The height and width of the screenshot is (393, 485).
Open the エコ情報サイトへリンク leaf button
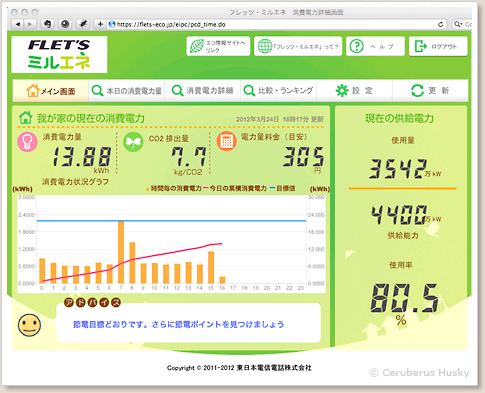(x=218, y=46)
